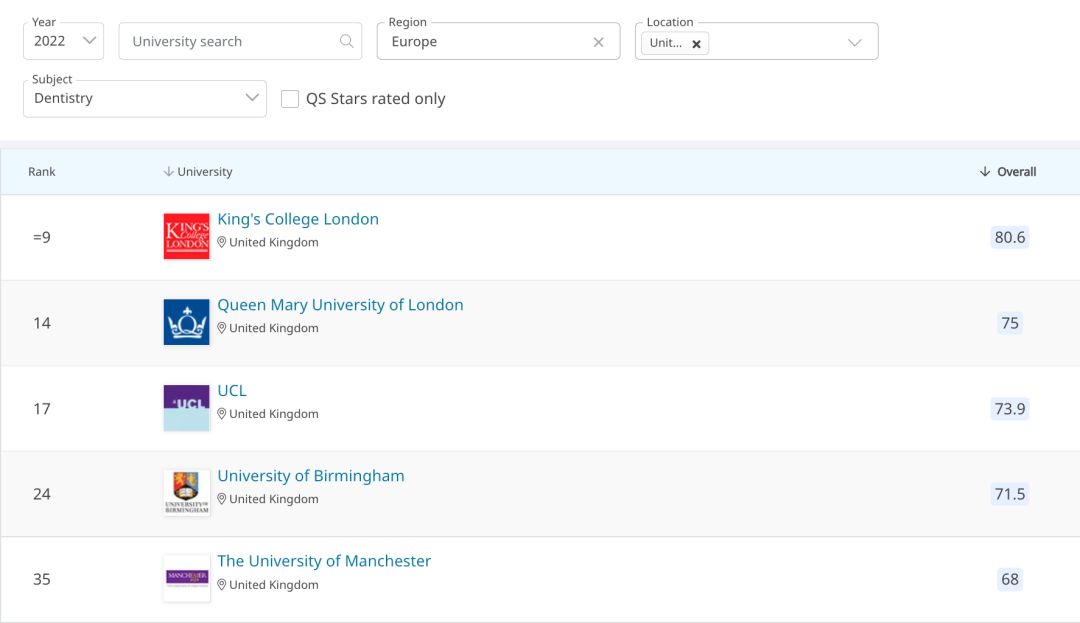Click the search magnifier icon
This screenshot has width=1080, height=623.
[346, 42]
